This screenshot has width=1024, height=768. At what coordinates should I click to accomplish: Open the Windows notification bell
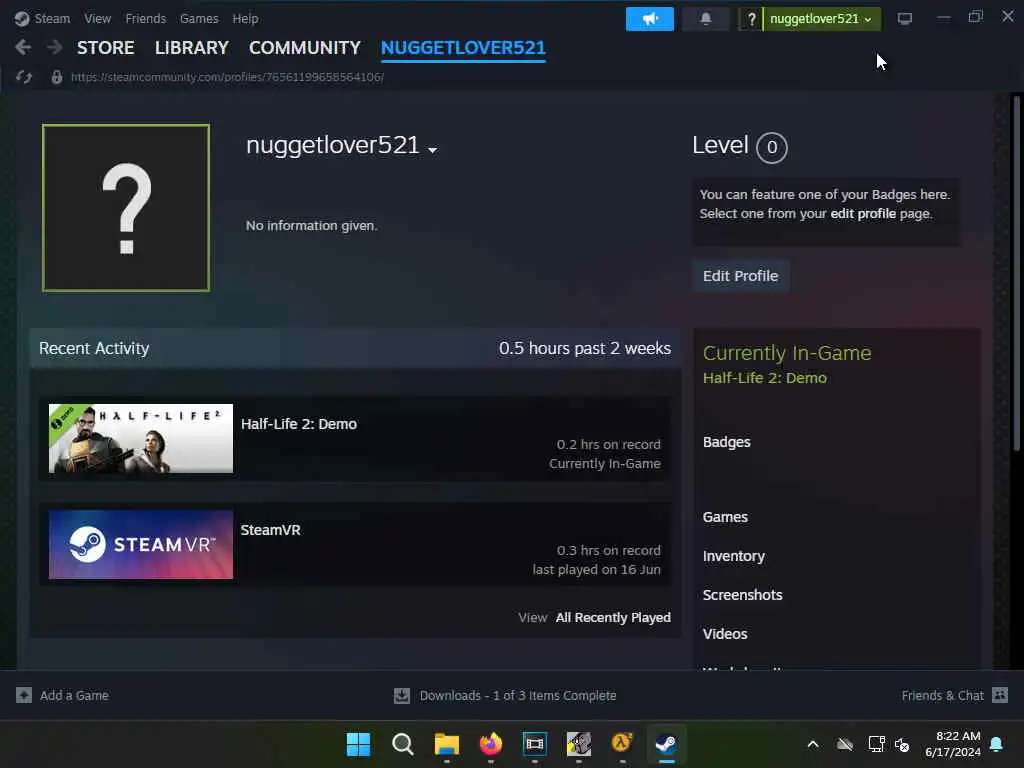tap(997, 744)
